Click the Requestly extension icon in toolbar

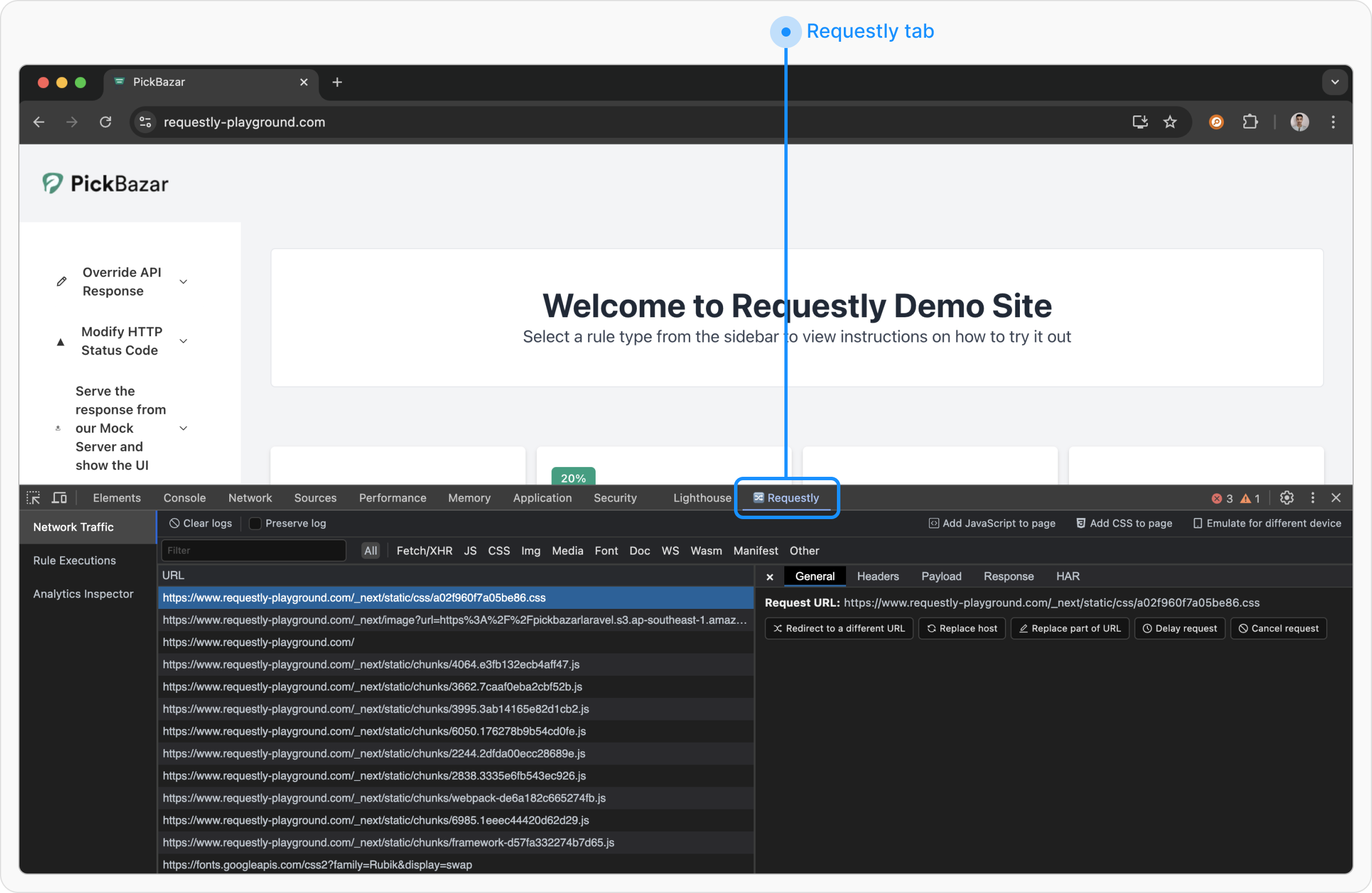pyautogui.click(x=1216, y=122)
